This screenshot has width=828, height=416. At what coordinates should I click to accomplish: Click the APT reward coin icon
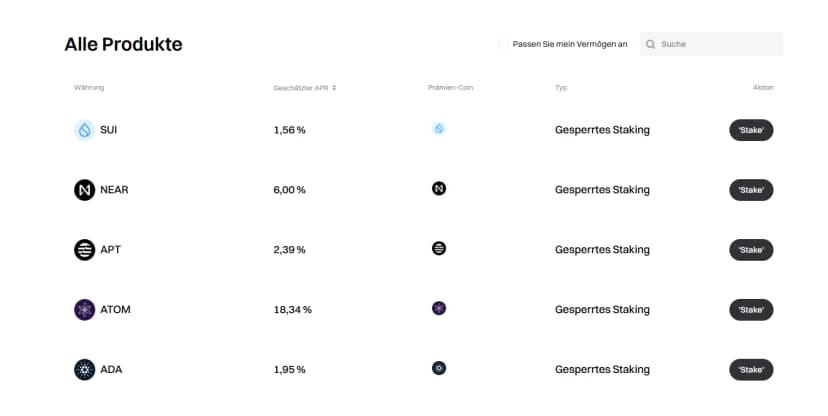coord(439,248)
